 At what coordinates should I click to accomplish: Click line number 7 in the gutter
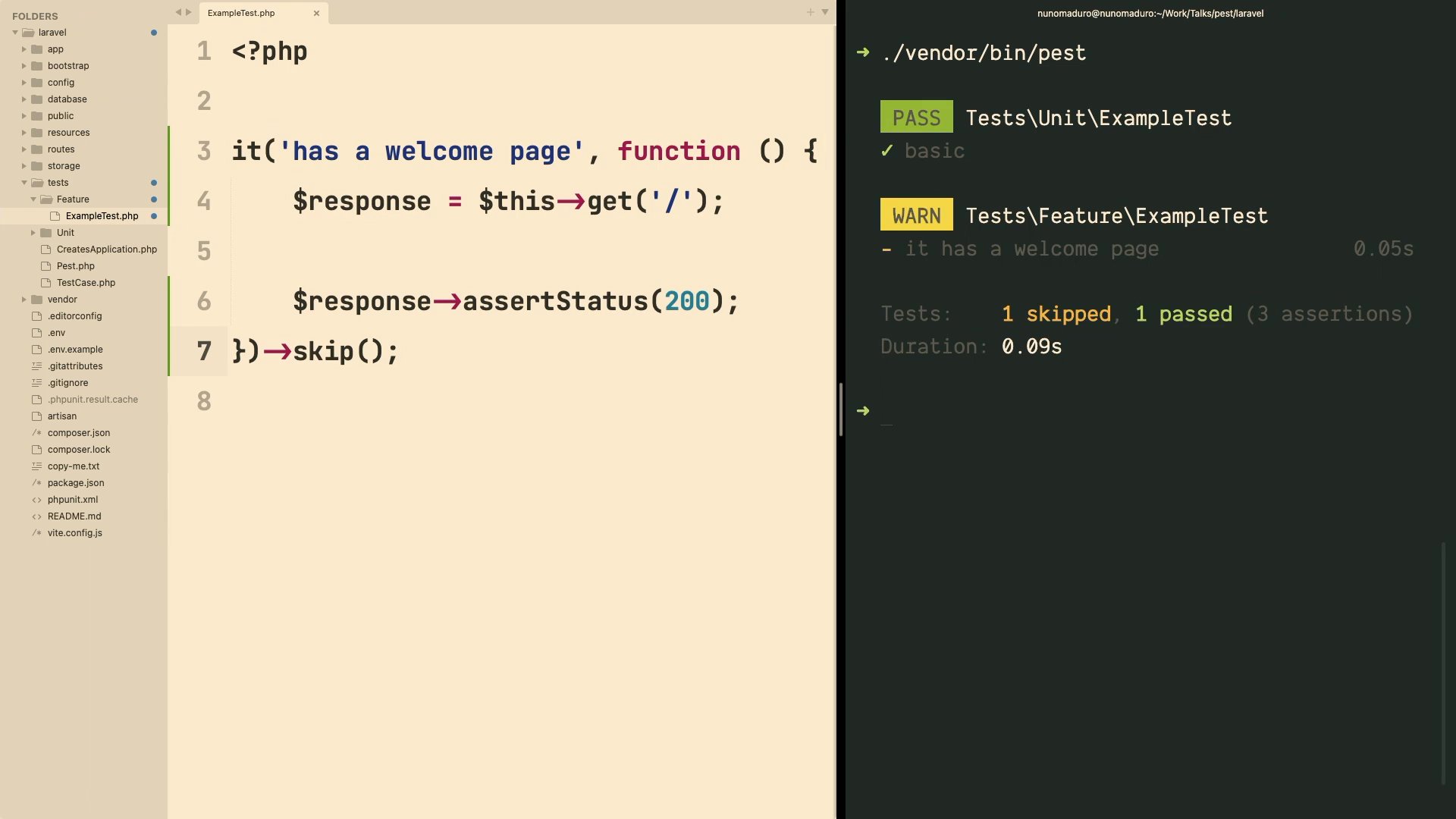pos(204,351)
